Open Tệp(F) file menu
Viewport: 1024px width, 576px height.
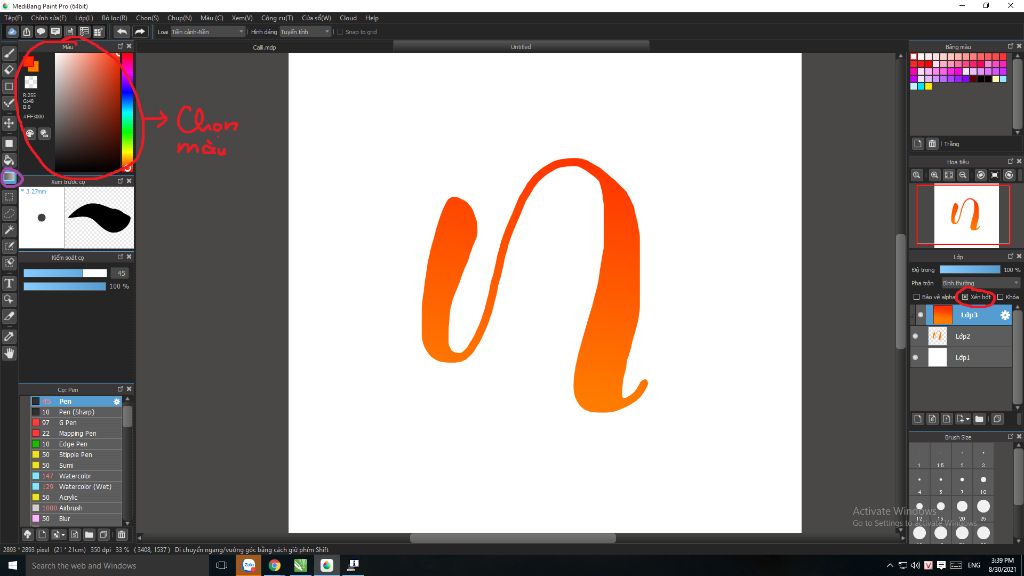[13, 18]
